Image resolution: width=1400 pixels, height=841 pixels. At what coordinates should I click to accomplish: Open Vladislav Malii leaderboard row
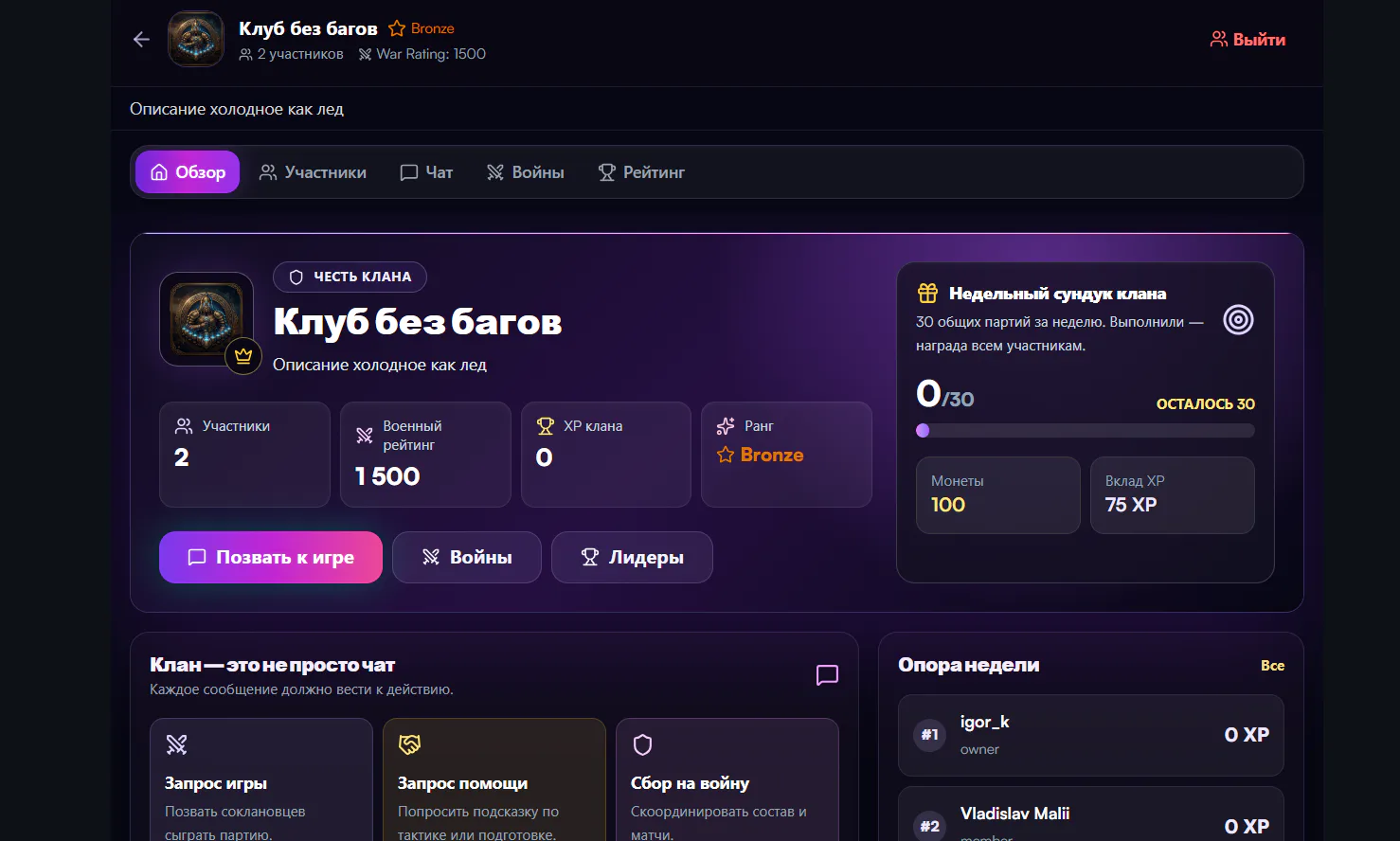pyautogui.click(x=1091, y=814)
